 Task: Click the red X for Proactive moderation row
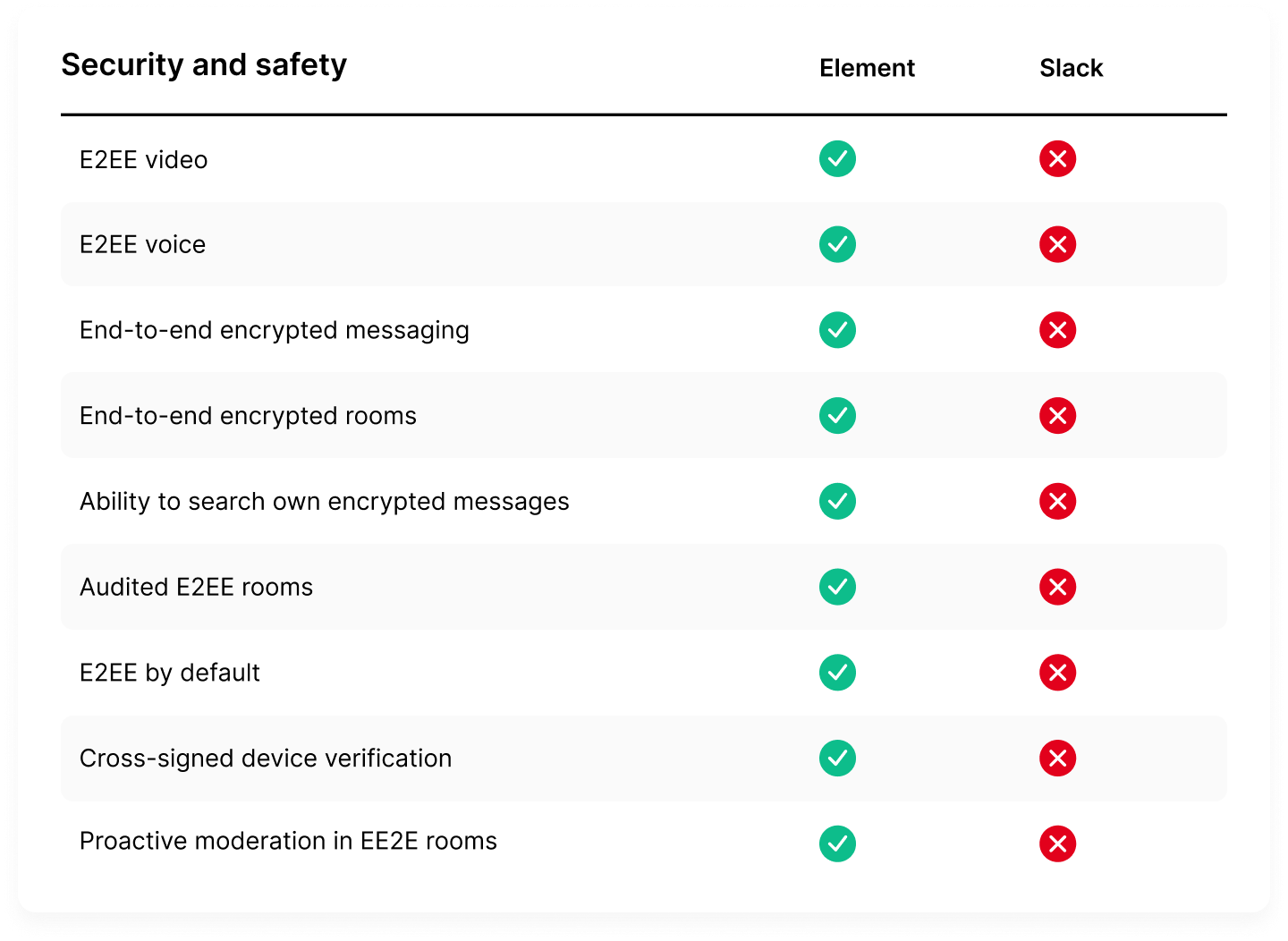click(1057, 844)
